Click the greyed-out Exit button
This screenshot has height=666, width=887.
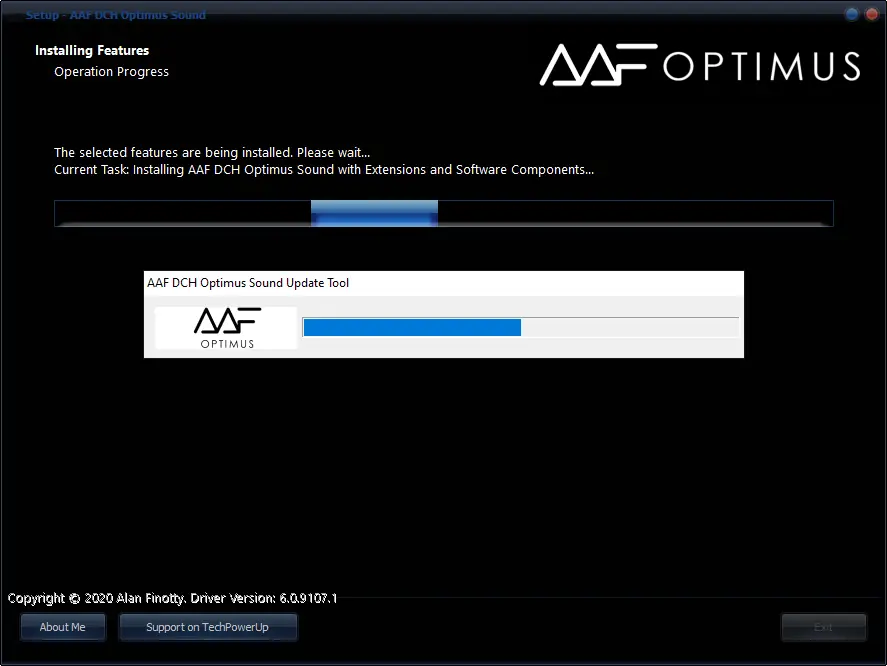(823, 627)
